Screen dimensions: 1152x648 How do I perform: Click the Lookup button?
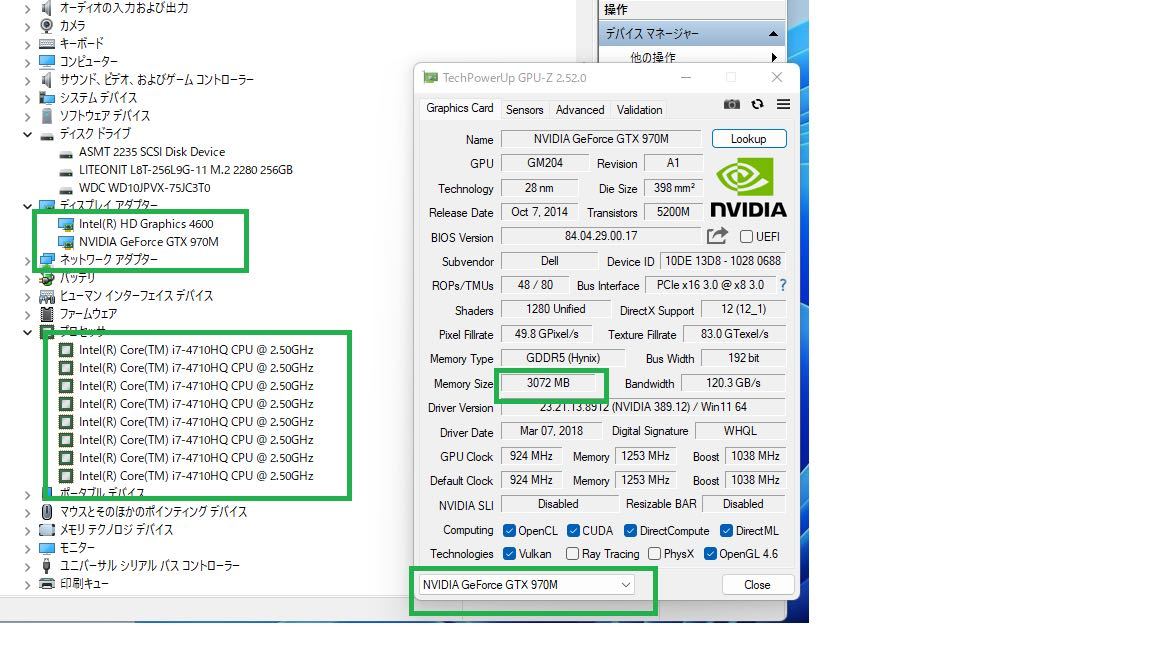tap(748, 139)
